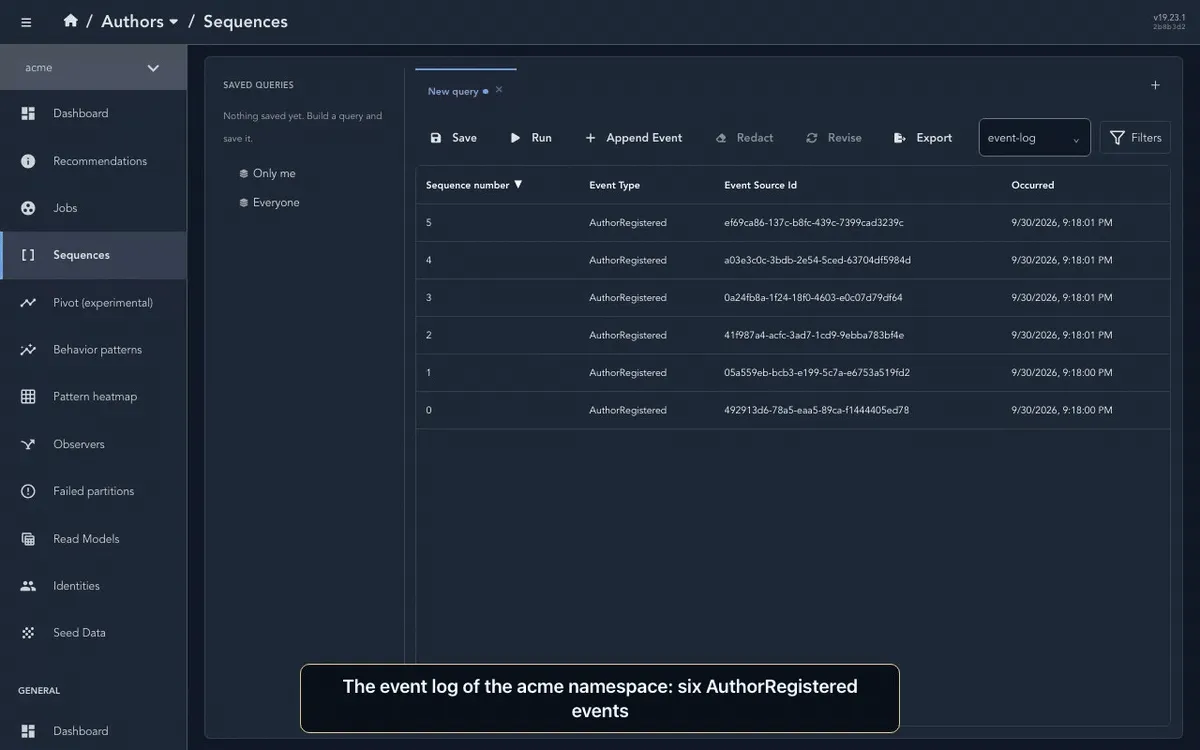Image resolution: width=1200 pixels, height=750 pixels.
Task: Switch to the New query tab
Action: (x=453, y=91)
